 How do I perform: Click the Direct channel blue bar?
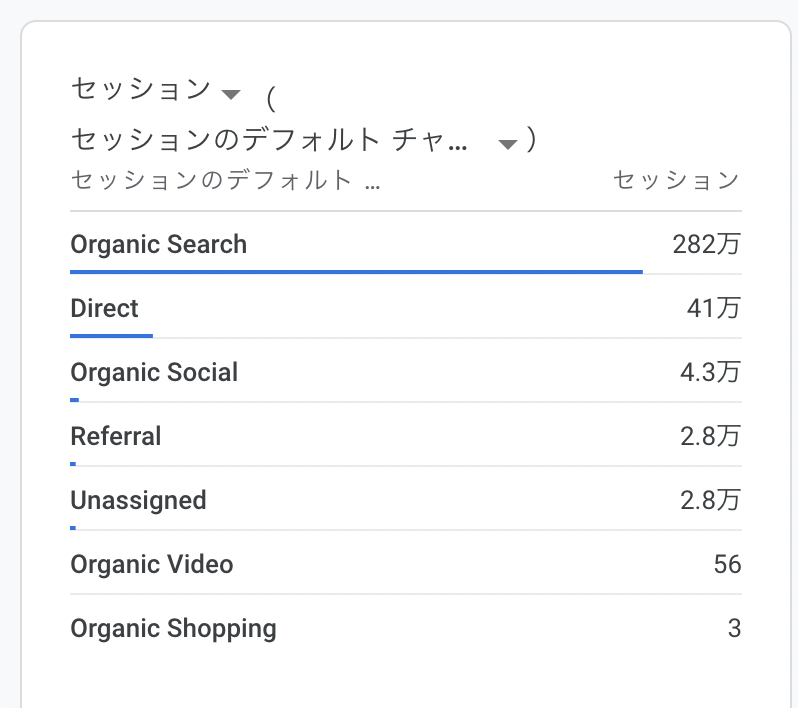(111, 336)
